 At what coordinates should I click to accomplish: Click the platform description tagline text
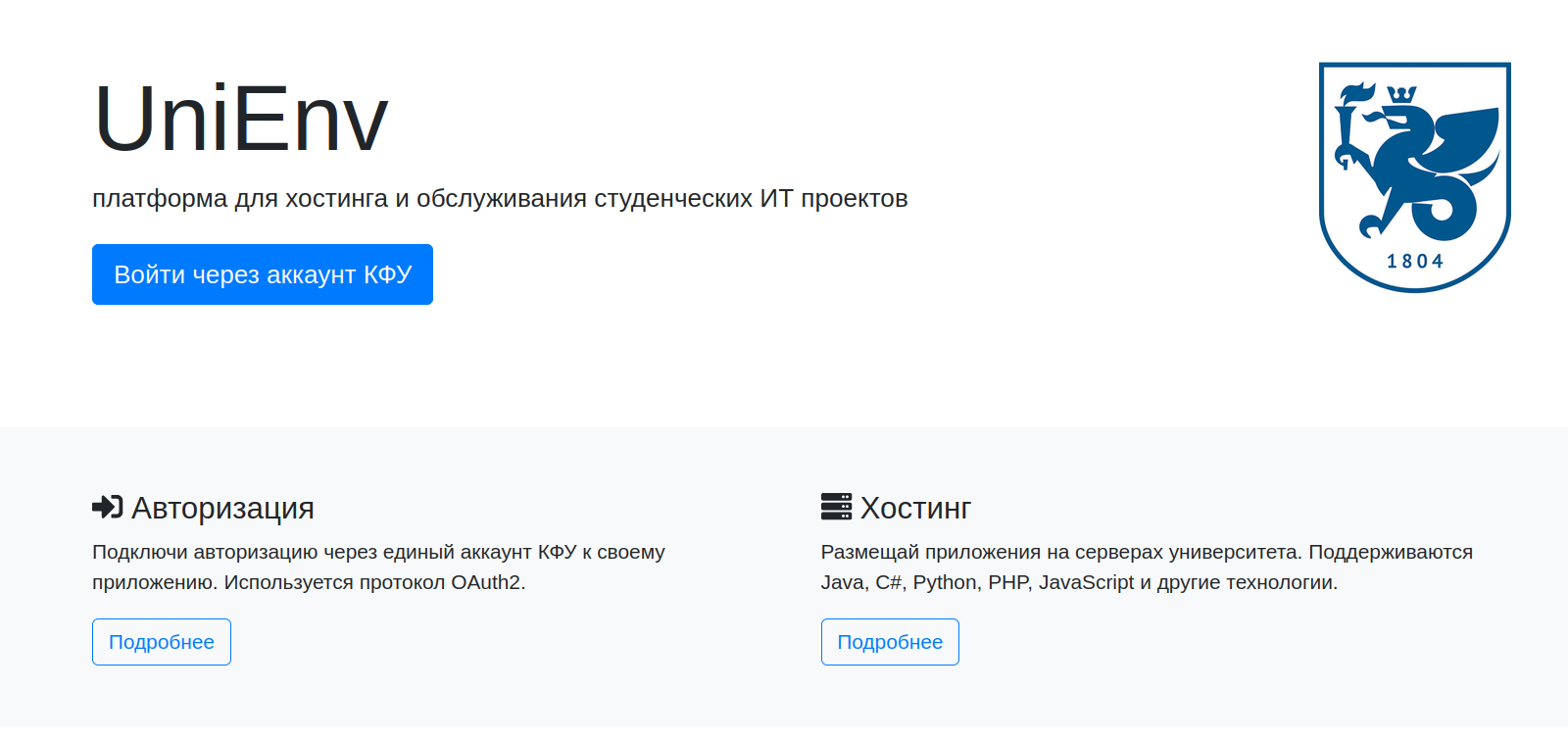coord(500,197)
